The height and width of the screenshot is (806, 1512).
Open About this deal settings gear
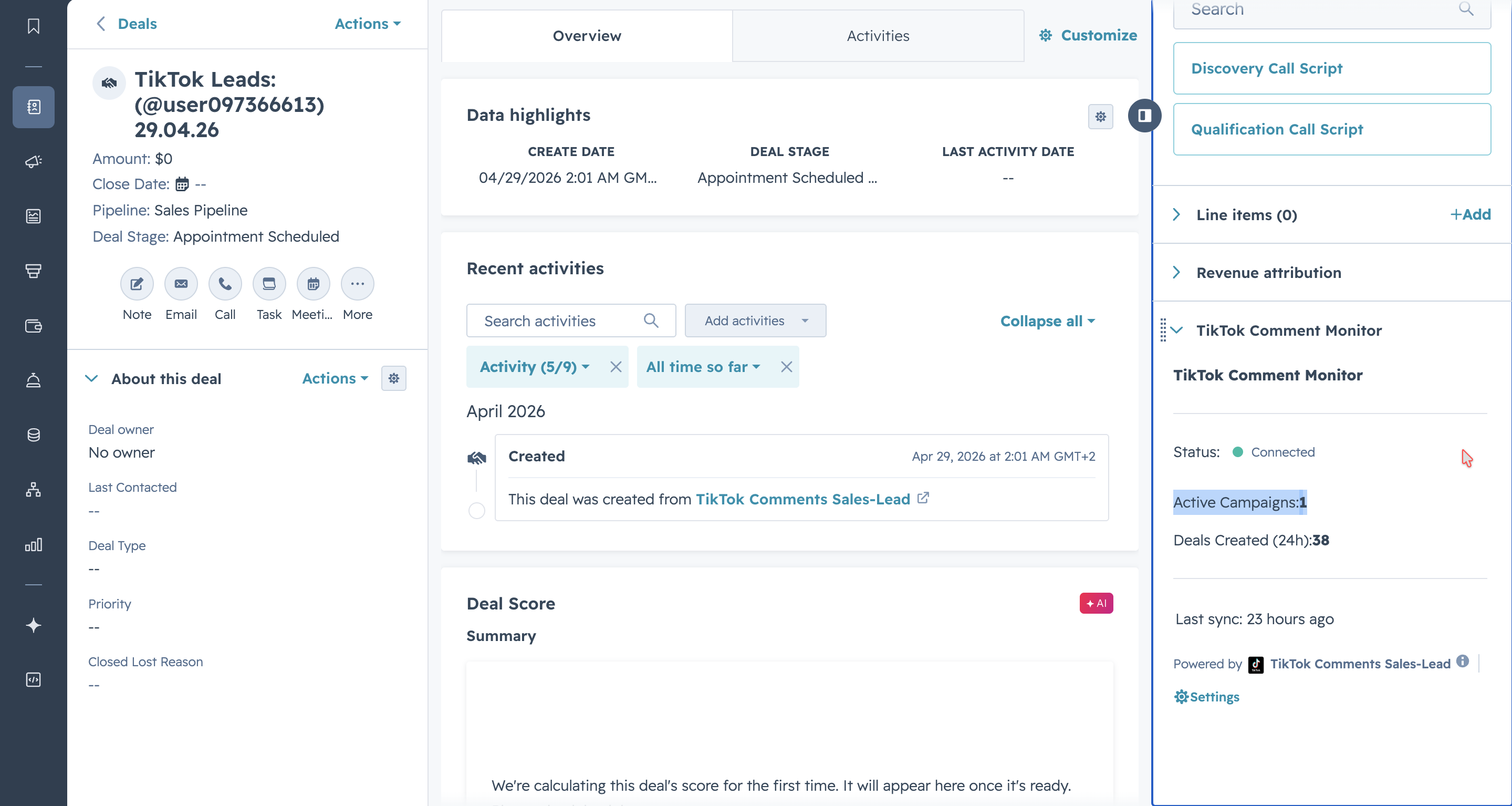click(x=394, y=379)
